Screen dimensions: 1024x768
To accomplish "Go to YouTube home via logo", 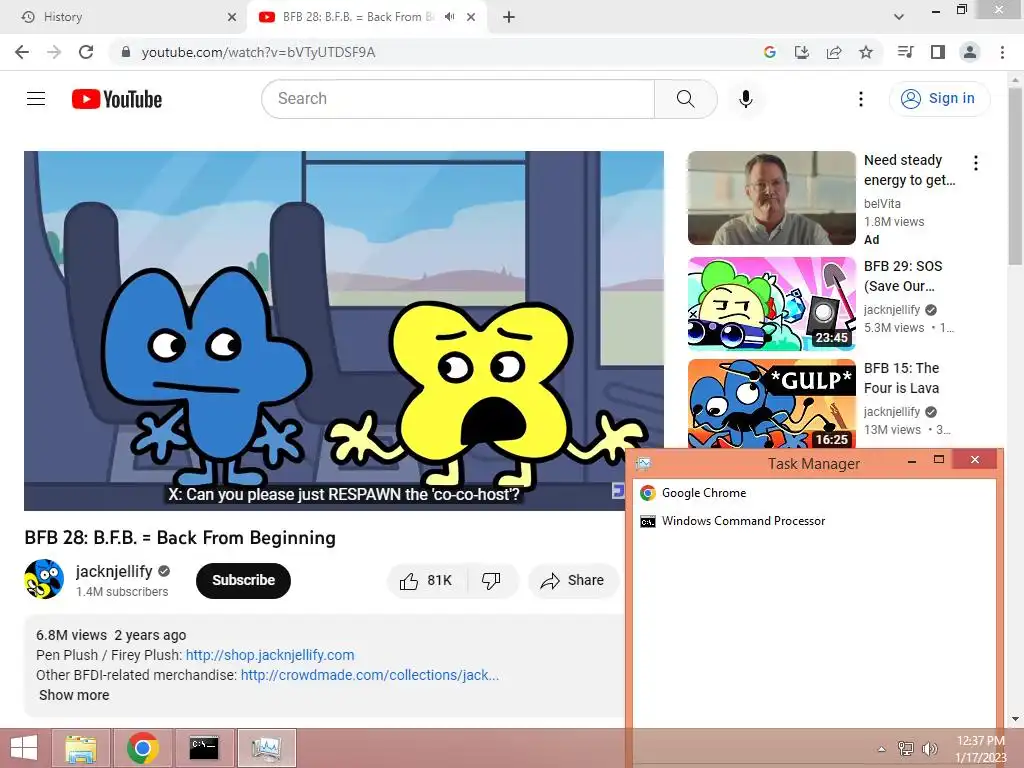I will 117,99.
